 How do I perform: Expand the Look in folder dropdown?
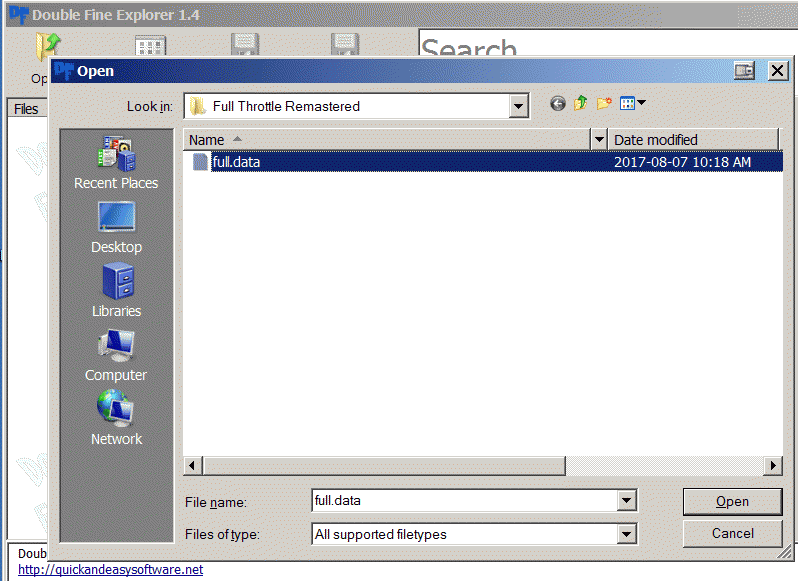(x=518, y=106)
